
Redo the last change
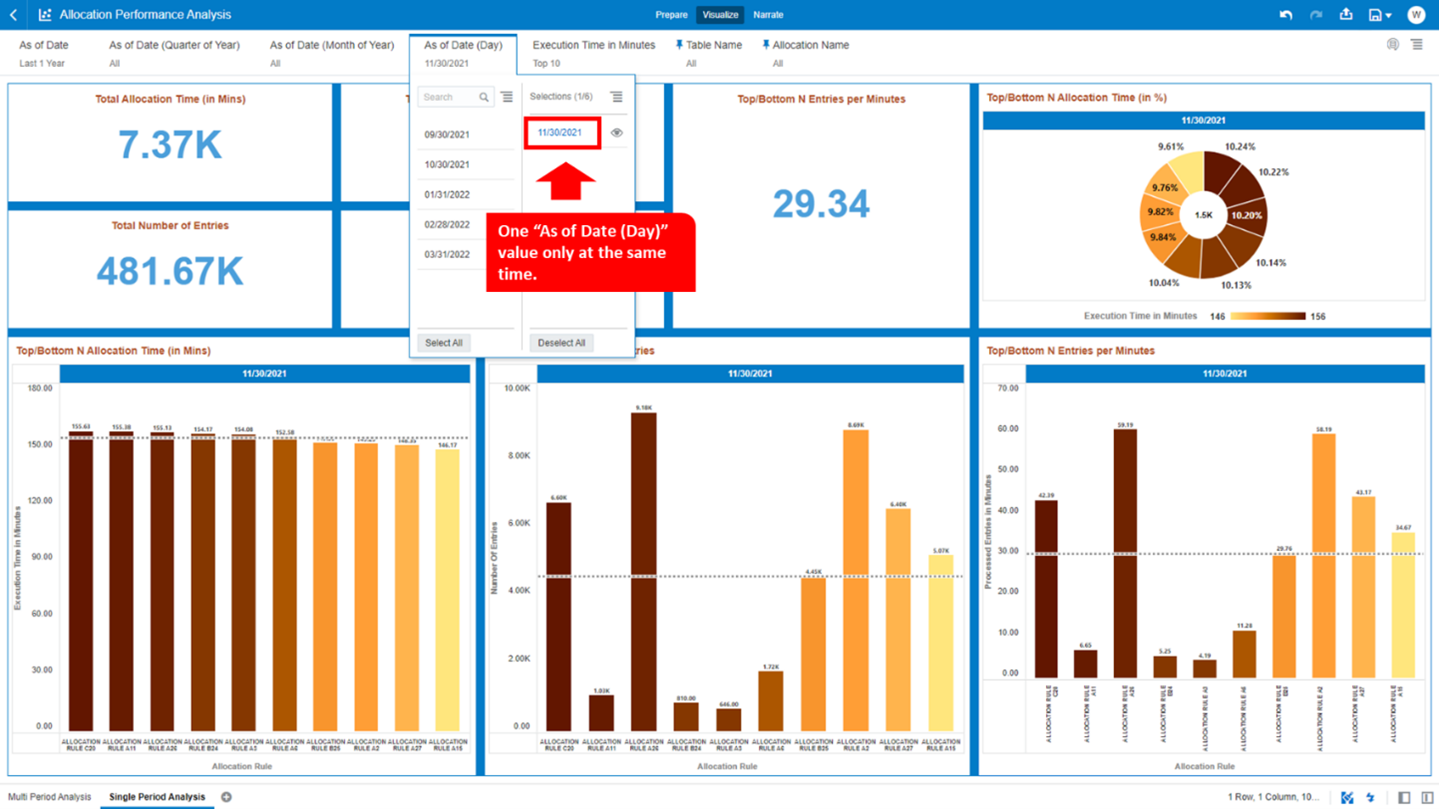pos(1316,15)
